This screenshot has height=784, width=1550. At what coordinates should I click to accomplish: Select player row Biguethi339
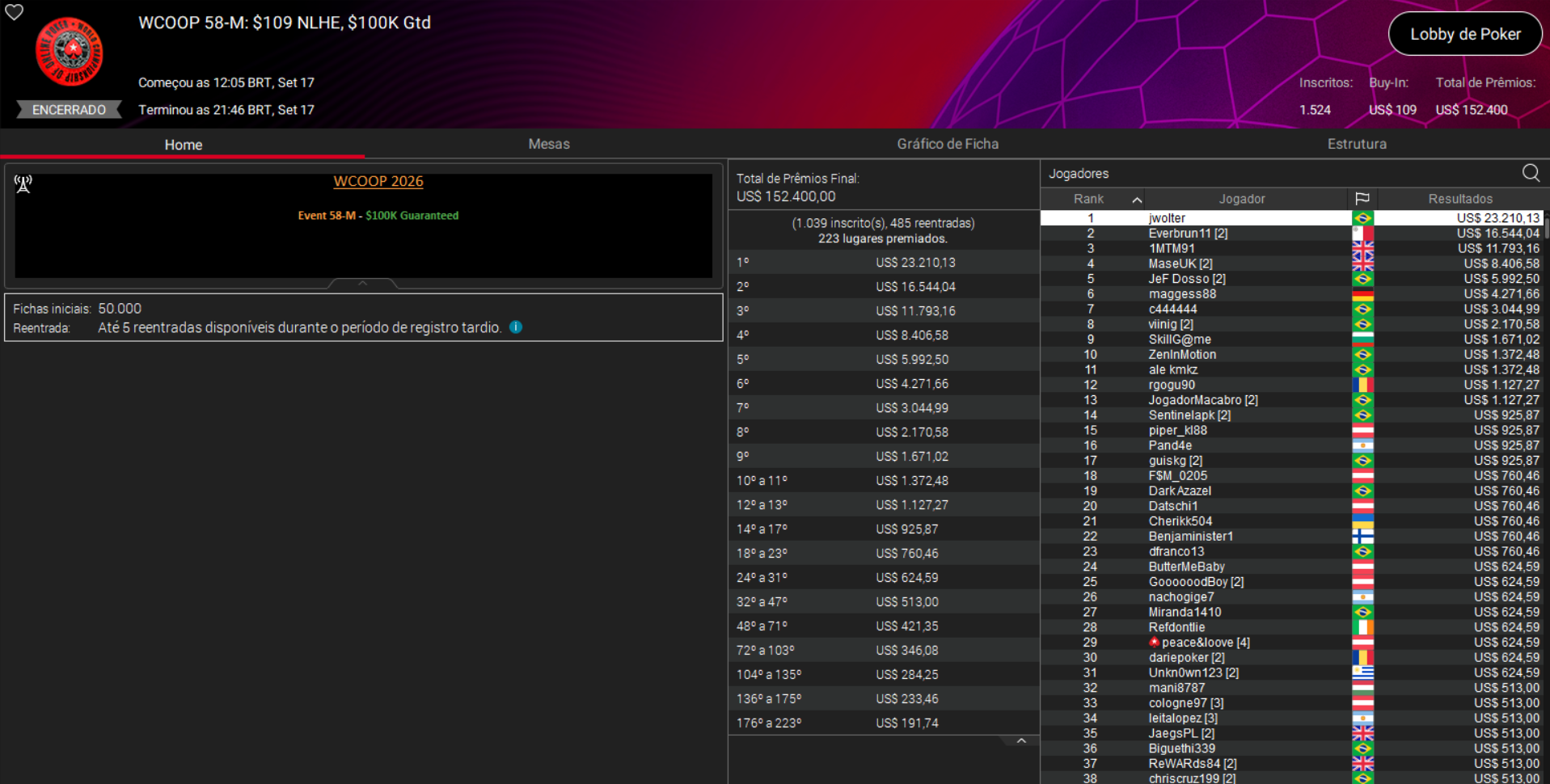(1291, 748)
